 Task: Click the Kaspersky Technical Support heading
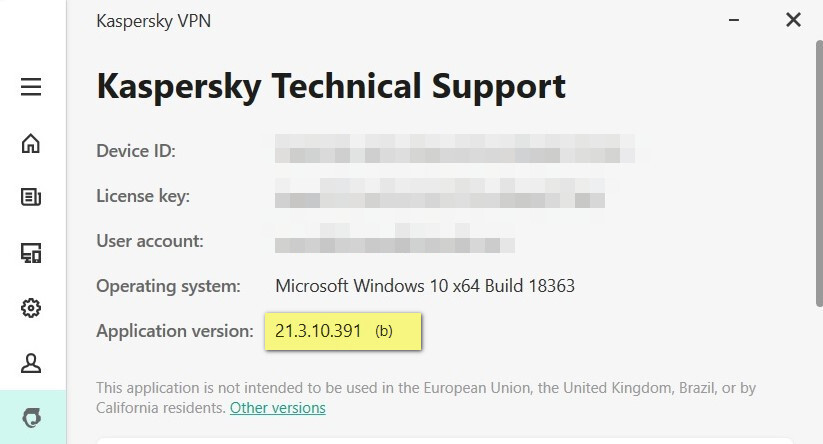coord(331,86)
